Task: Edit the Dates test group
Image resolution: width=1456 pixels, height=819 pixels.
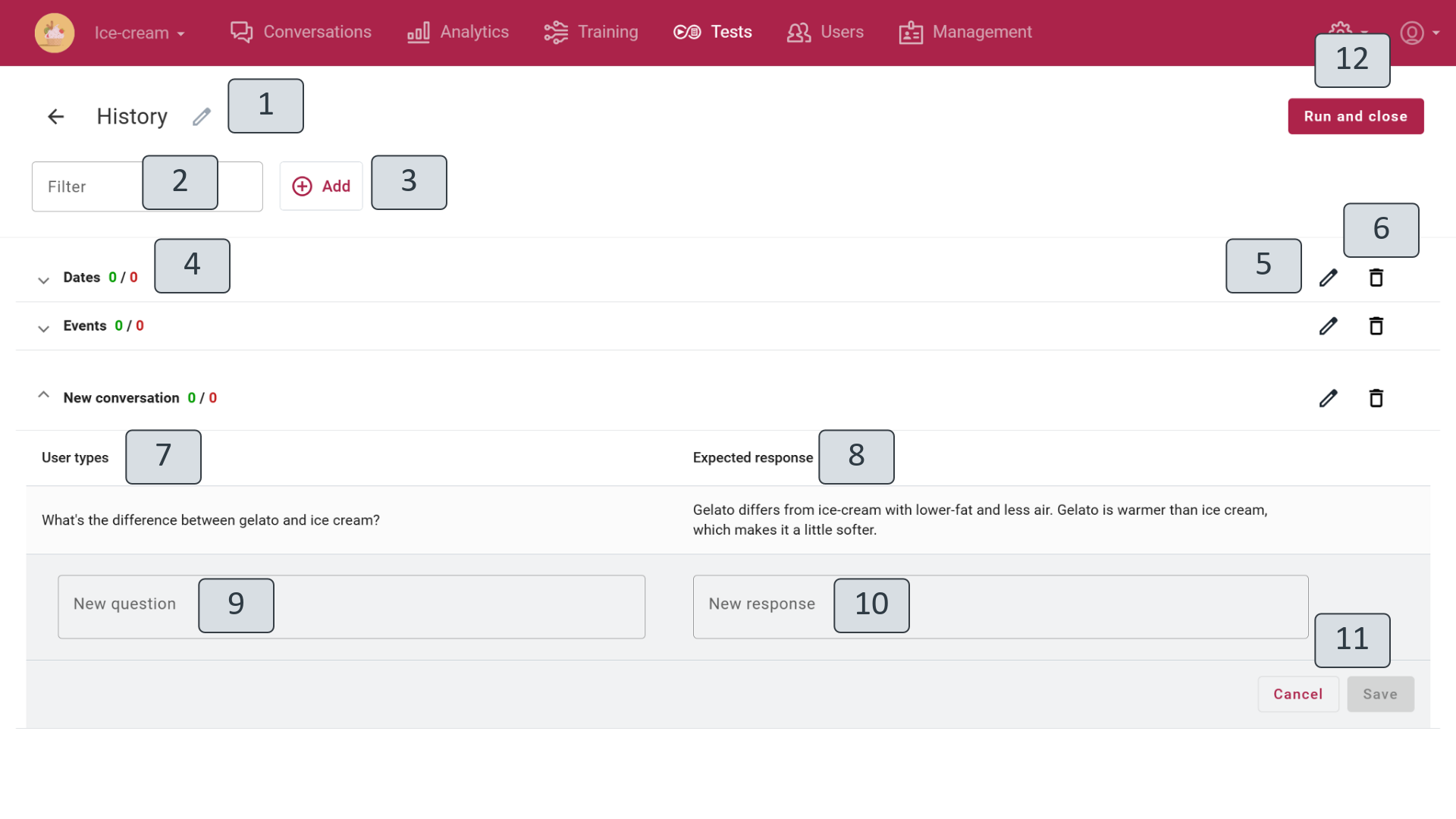Action: click(x=1328, y=278)
